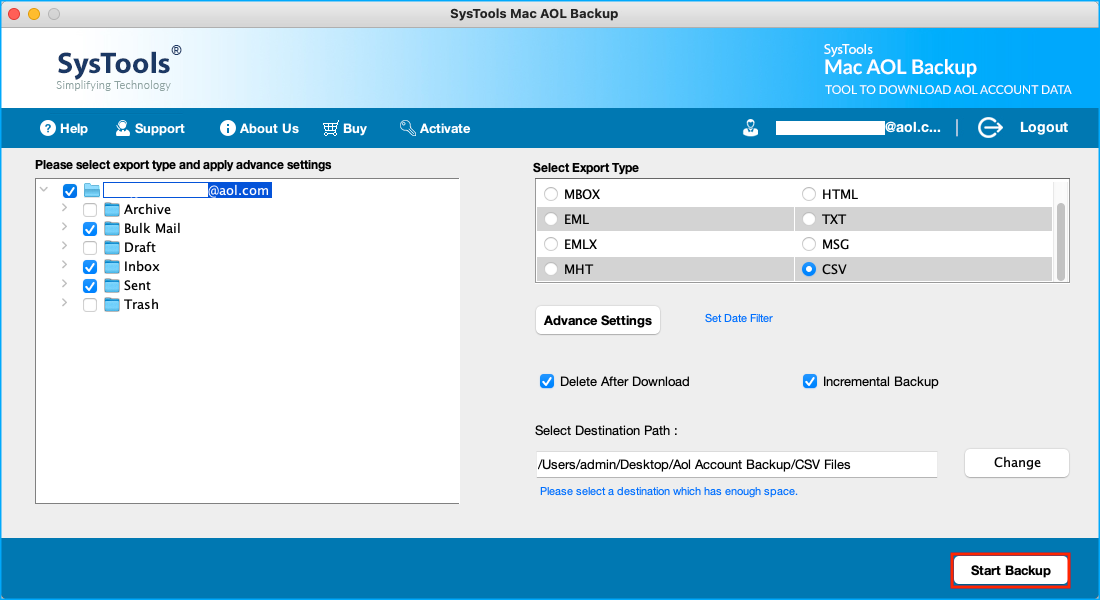Select the Trash label in tree

tap(141, 305)
